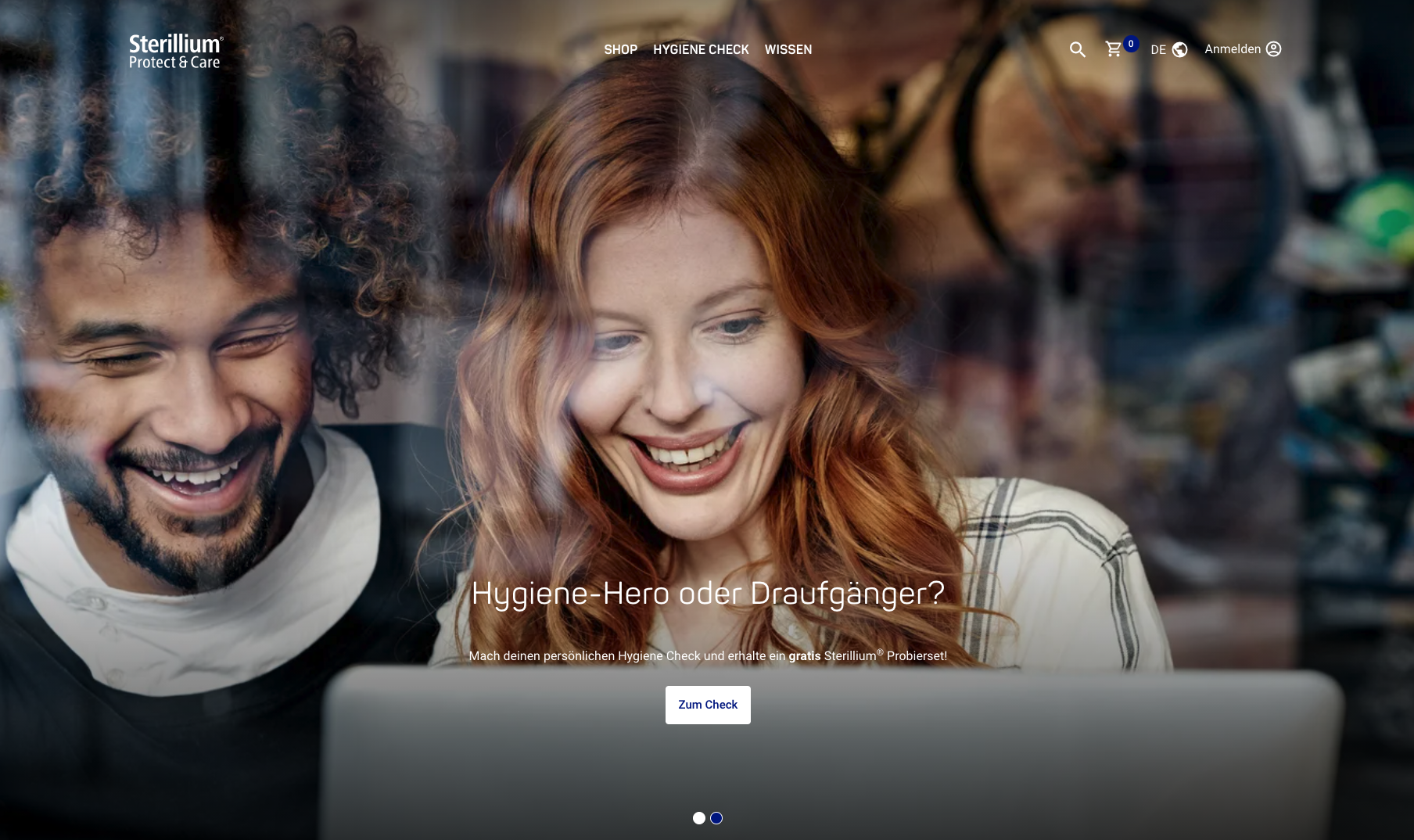
Task: Go to HYGIENE CHECK menu item
Action: [701, 49]
